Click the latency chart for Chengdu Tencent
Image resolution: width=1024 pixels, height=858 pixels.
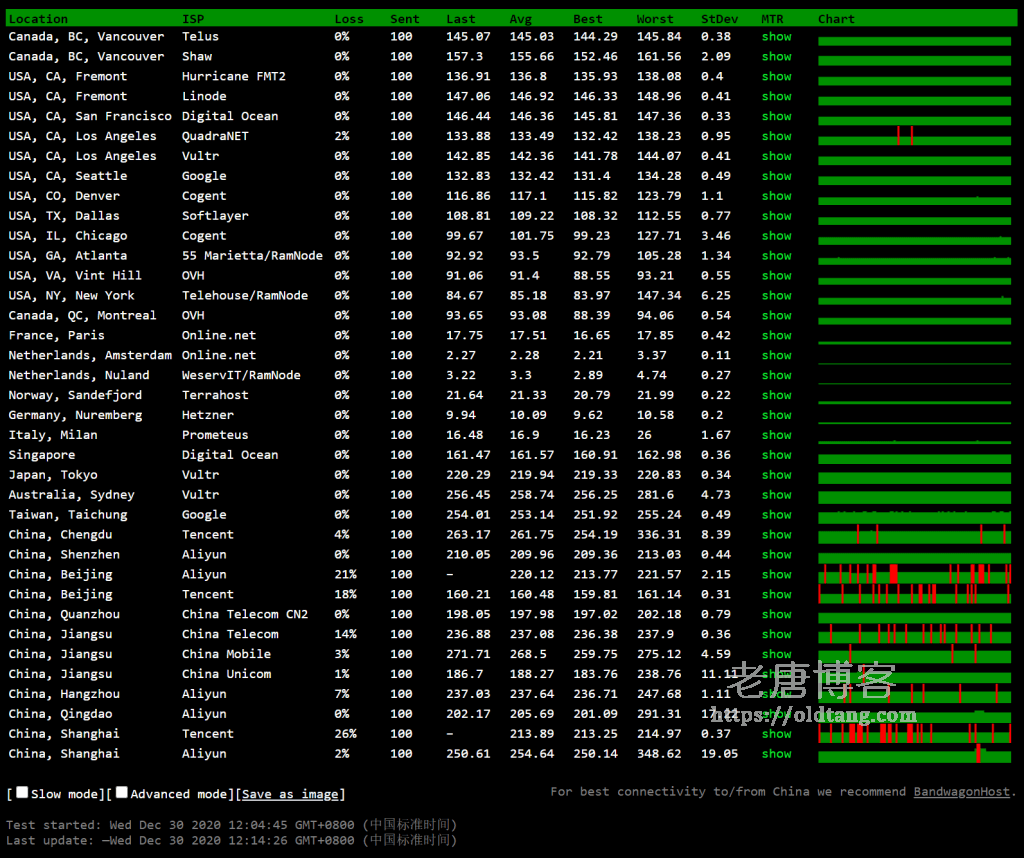pyautogui.click(x=914, y=534)
